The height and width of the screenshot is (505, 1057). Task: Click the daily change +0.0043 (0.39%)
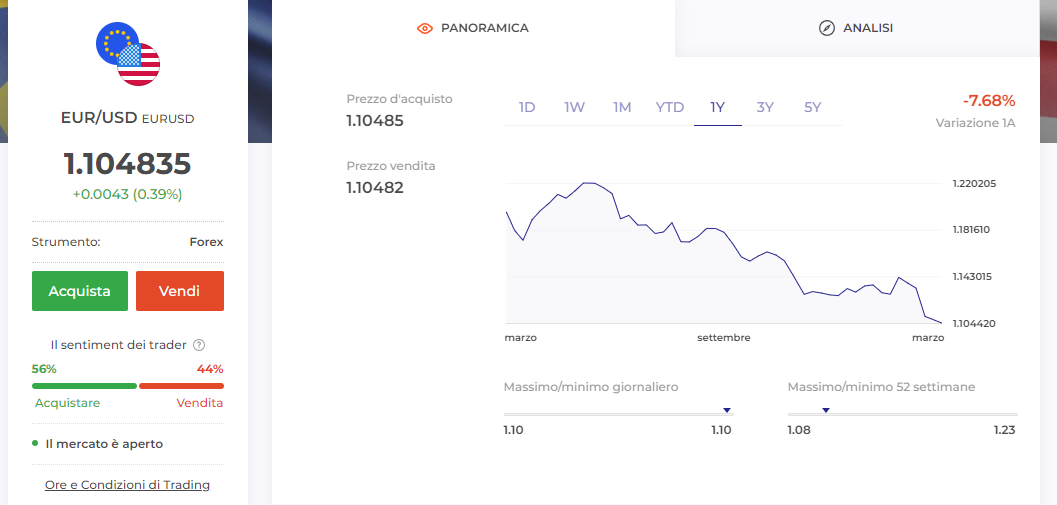[x=127, y=195]
